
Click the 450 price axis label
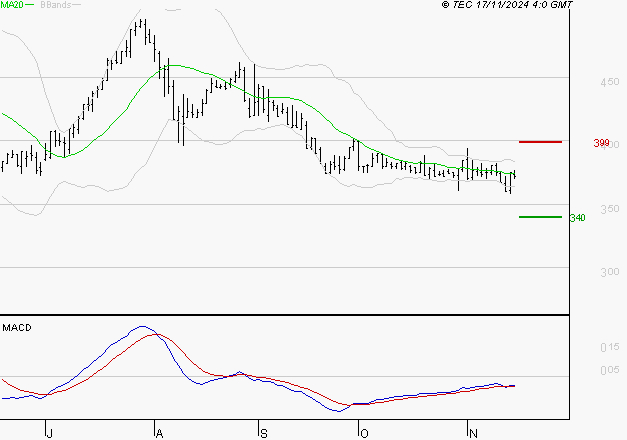(610, 82)
